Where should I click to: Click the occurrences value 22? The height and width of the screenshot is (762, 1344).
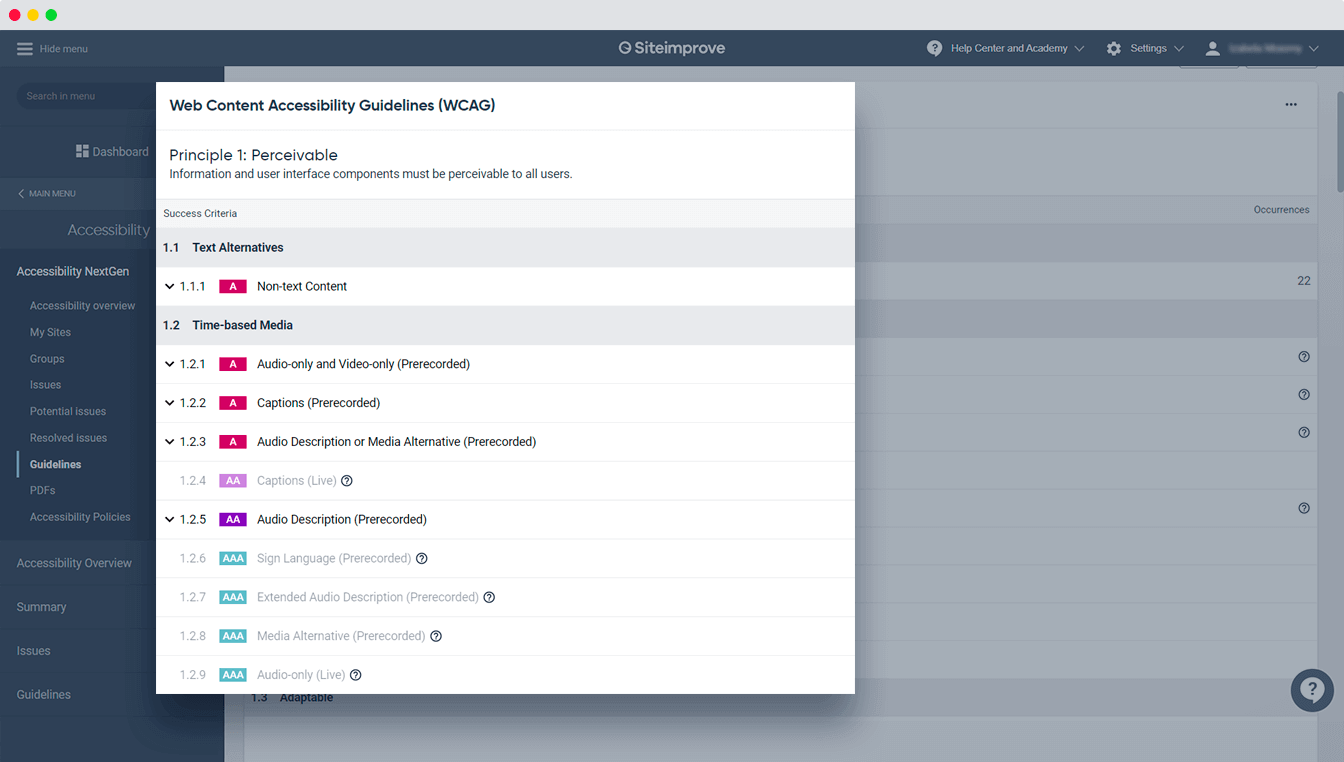pos(1303,281)
